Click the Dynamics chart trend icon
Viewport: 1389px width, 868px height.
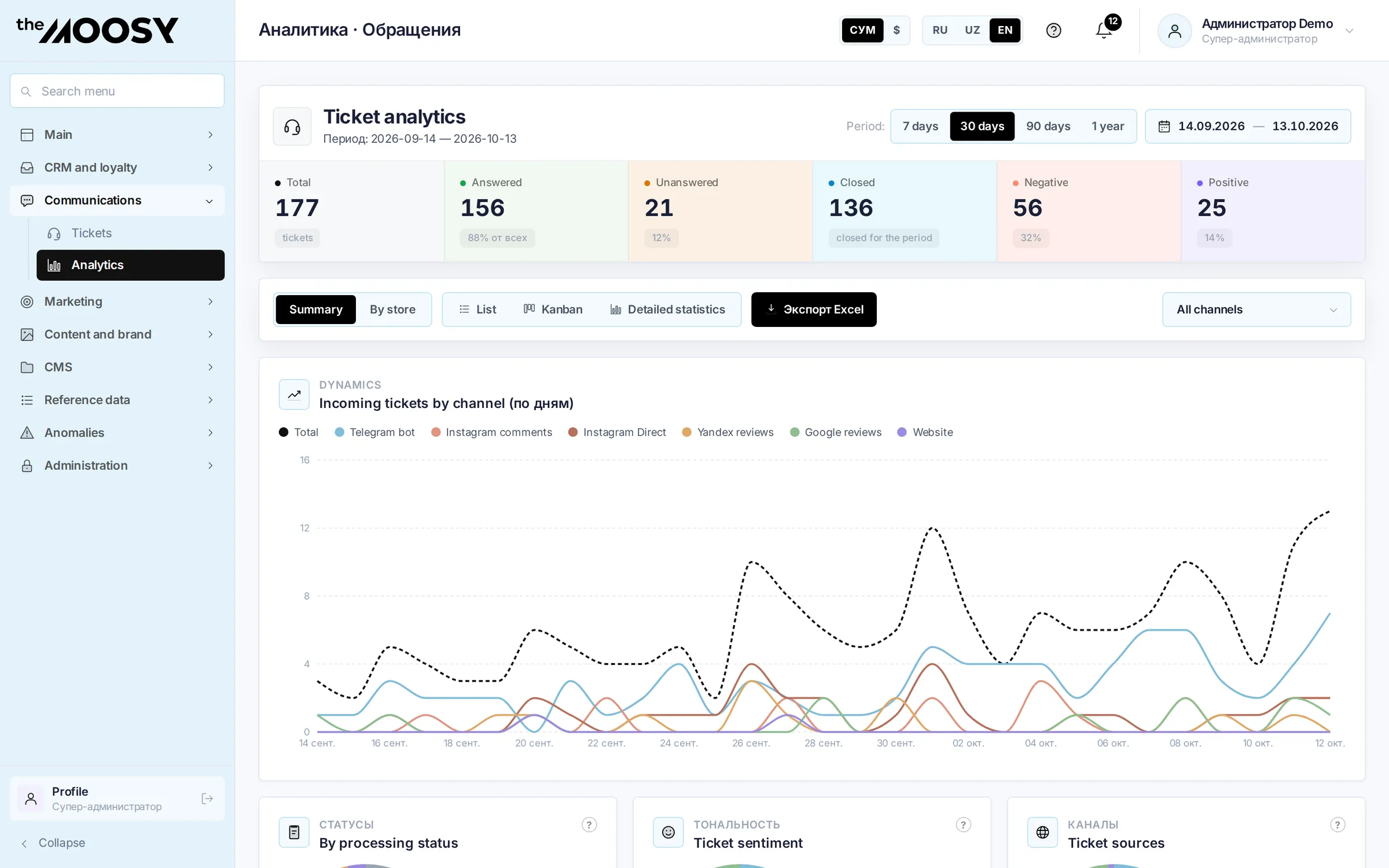(x=294, y=395)
